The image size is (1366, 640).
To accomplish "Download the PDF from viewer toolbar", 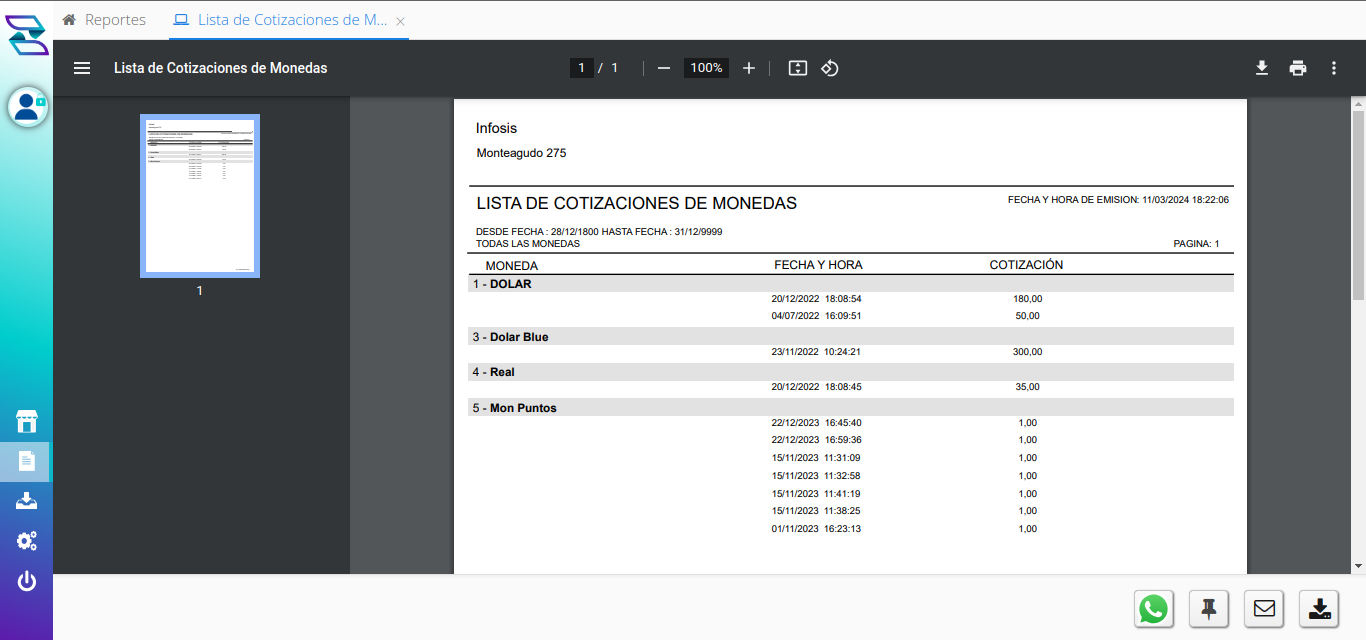I will [1262, 68].
